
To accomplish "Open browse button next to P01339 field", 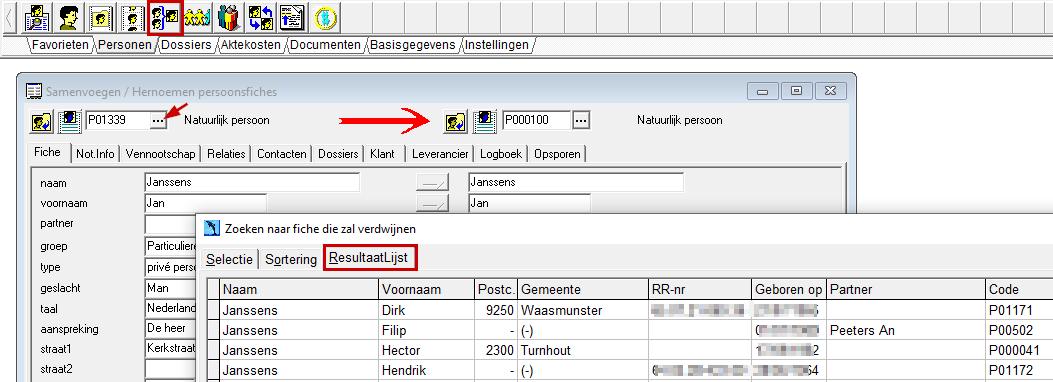I will [158, 121].
